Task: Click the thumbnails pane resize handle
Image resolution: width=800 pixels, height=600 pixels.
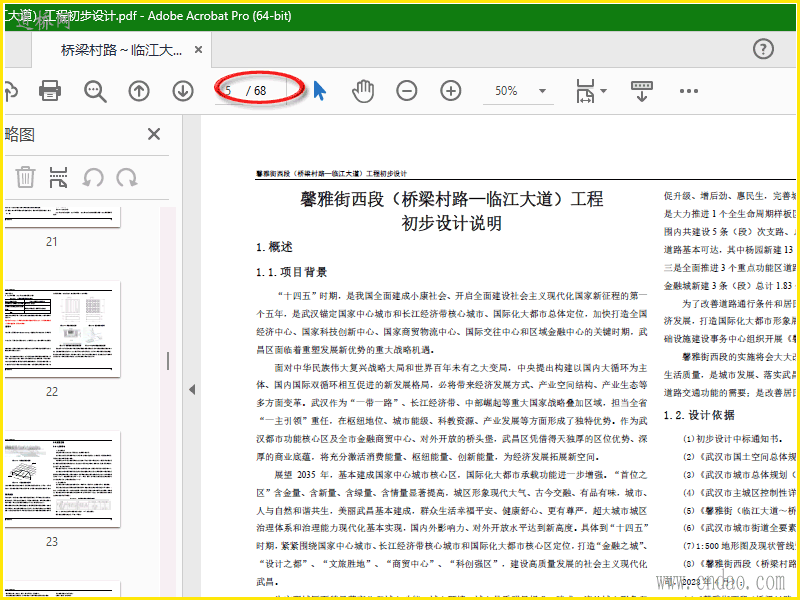Action: click(x=168, y=361)
